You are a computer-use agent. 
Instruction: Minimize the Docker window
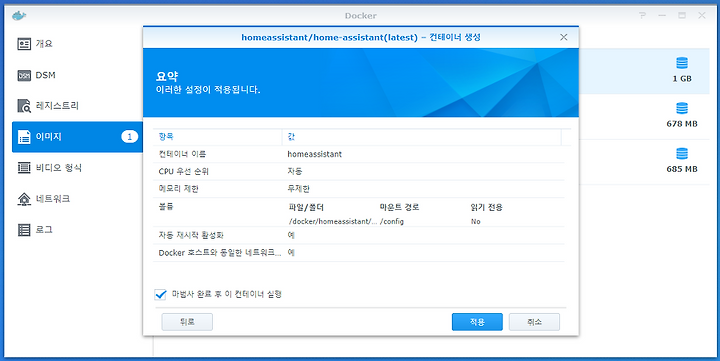[x=662, y=16]
